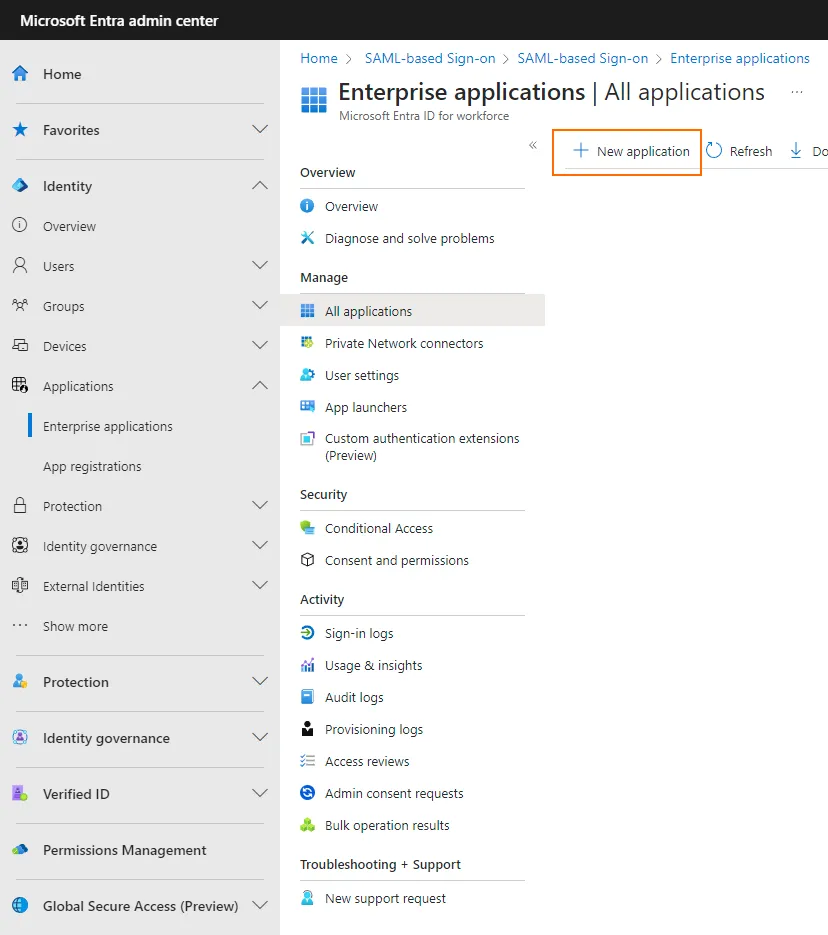Screen dimensions: 828x935
Task: Click the Protection lock icon under Identity
Action: [x=20, y=505]
